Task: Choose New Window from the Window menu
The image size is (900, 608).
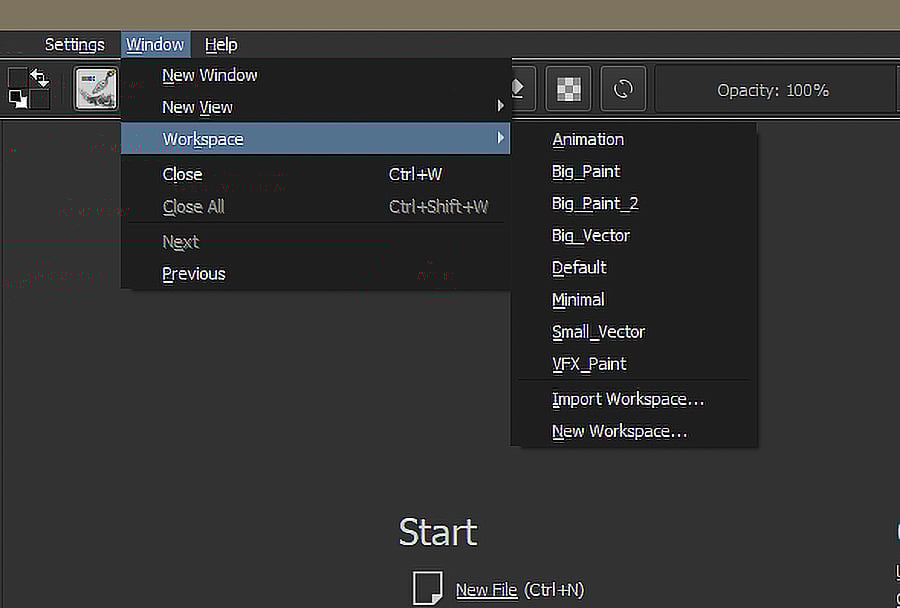Action: tap(316, 75)
